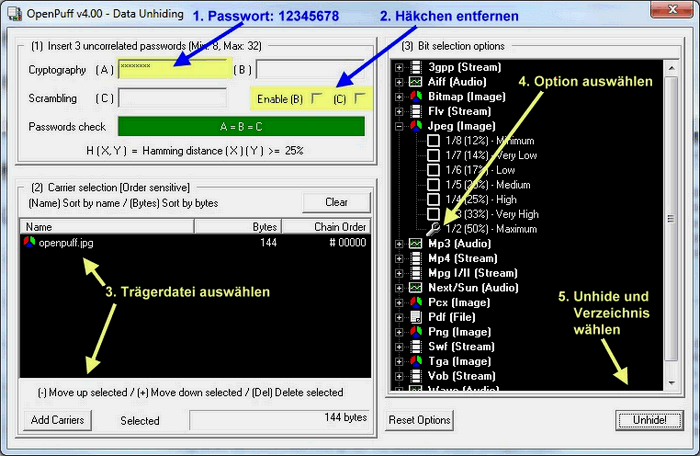The image size is (700, 456).
Task: Click the openpuff.jpg file type icon
Action: pos(29,243)
